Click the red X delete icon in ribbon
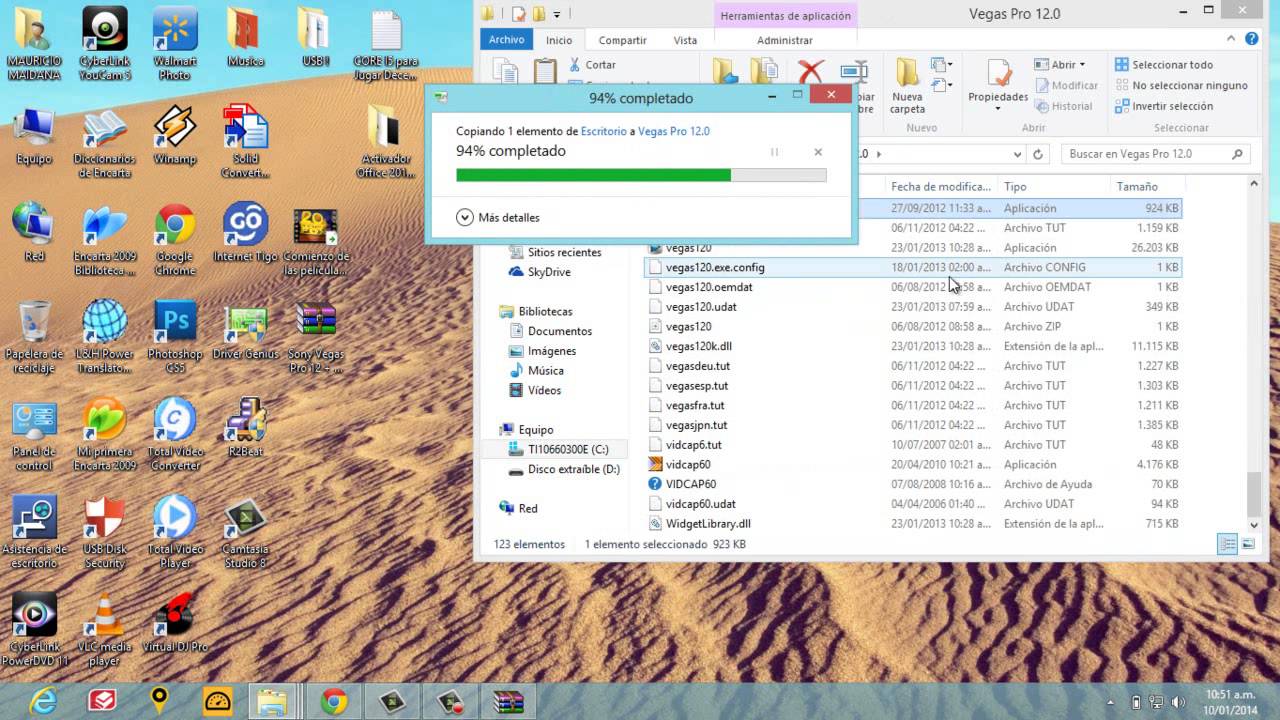Viewport: 1280px width, 720px height. coord(811,70)
